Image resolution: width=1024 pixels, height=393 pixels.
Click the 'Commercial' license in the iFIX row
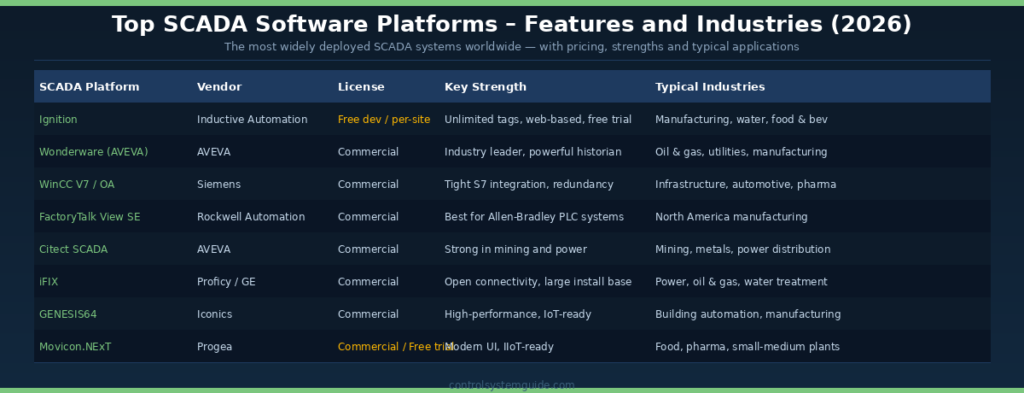tap(368, 282)
